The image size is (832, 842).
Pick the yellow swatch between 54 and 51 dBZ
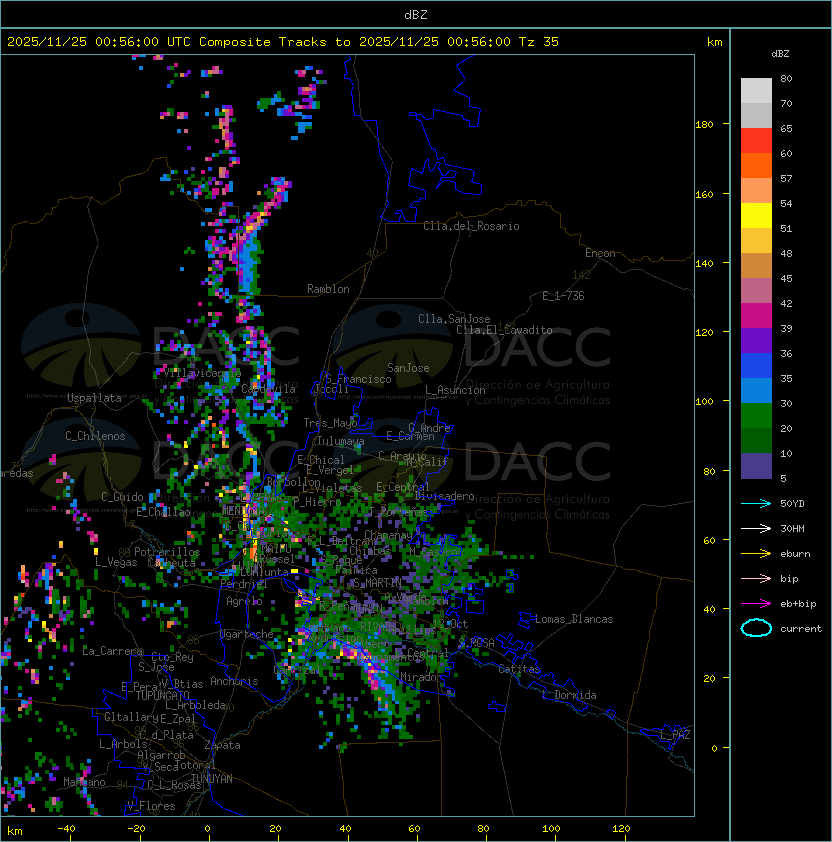point(756,216)
